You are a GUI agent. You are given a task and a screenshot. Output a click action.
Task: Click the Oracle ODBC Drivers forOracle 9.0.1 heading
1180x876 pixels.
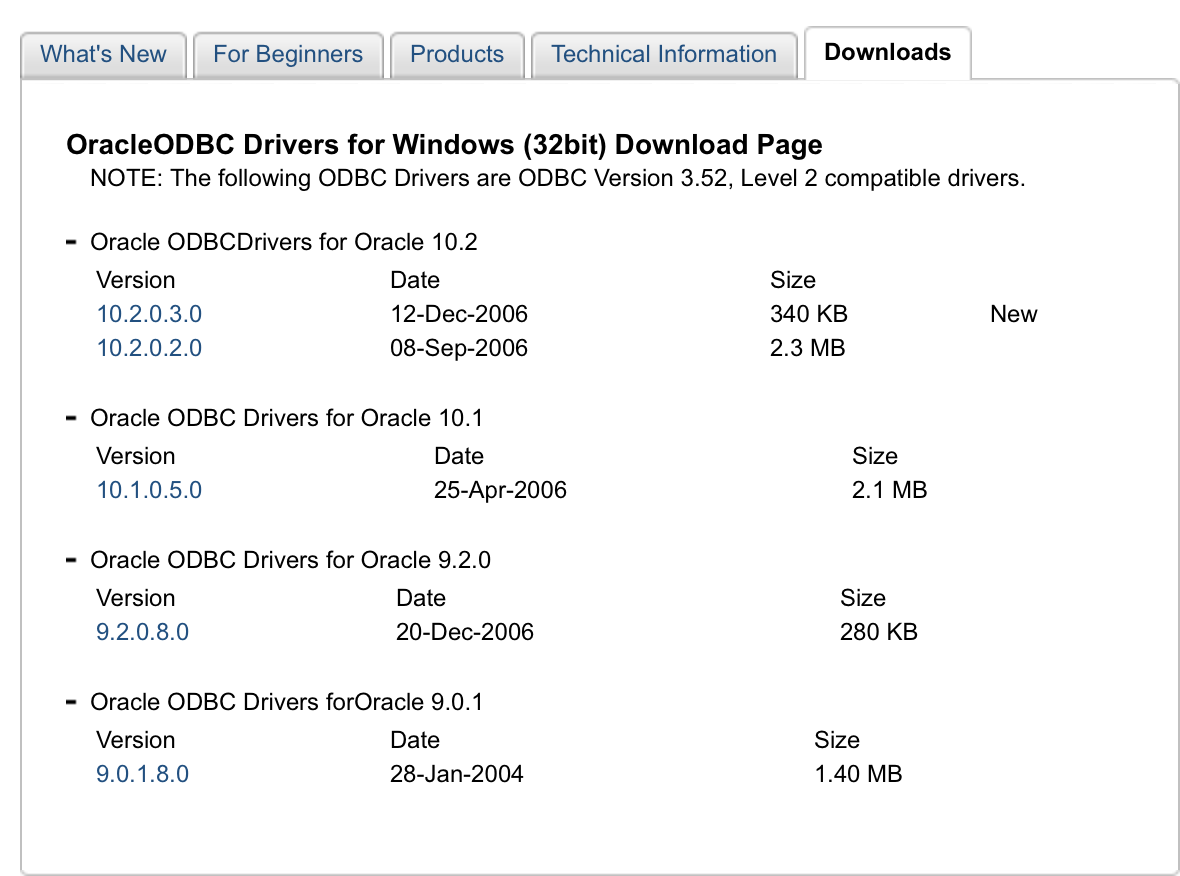[287, 702]
